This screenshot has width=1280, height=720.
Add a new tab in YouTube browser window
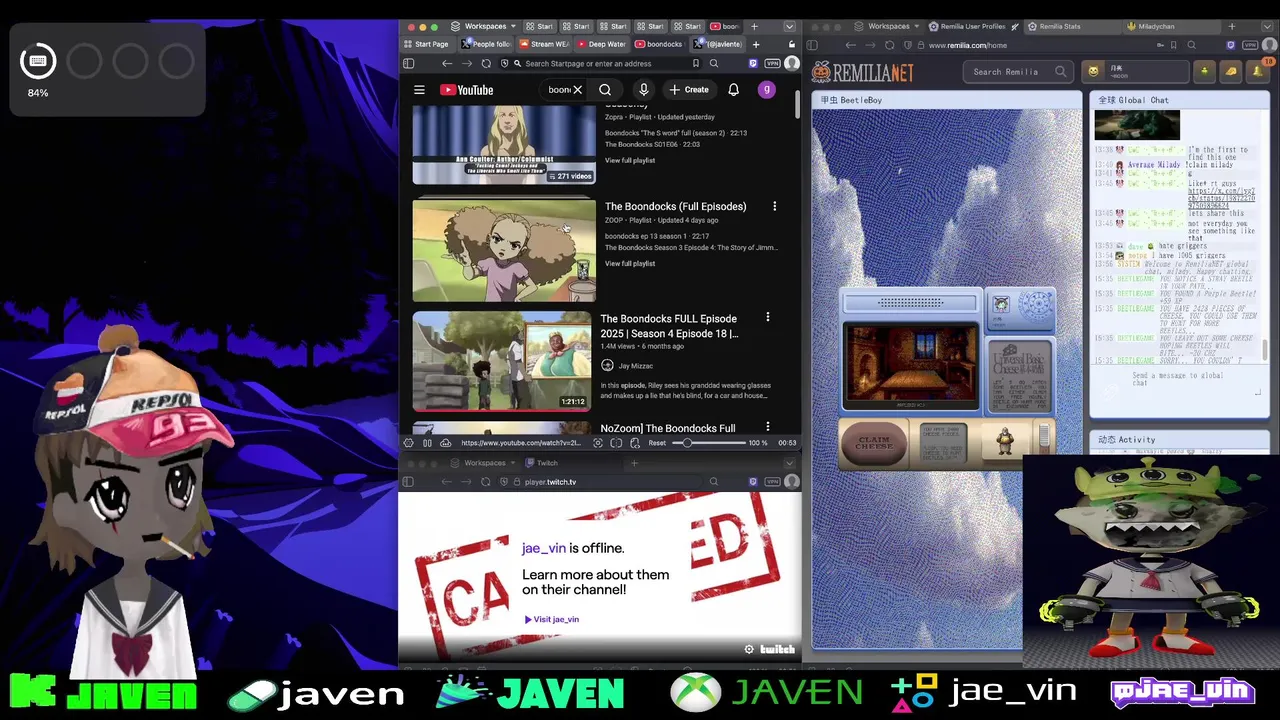click(x=756, y=44)
